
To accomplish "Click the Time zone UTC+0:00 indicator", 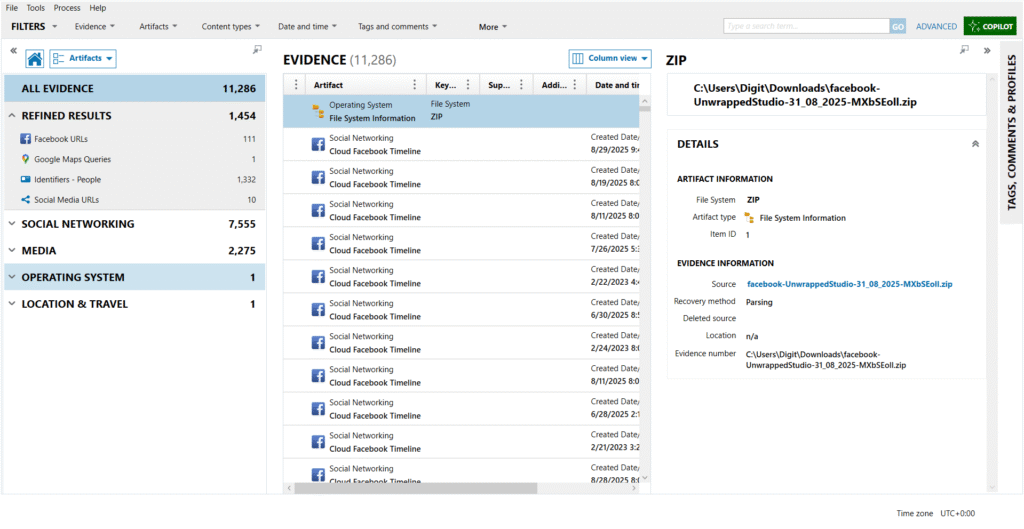I will [936, 514].
